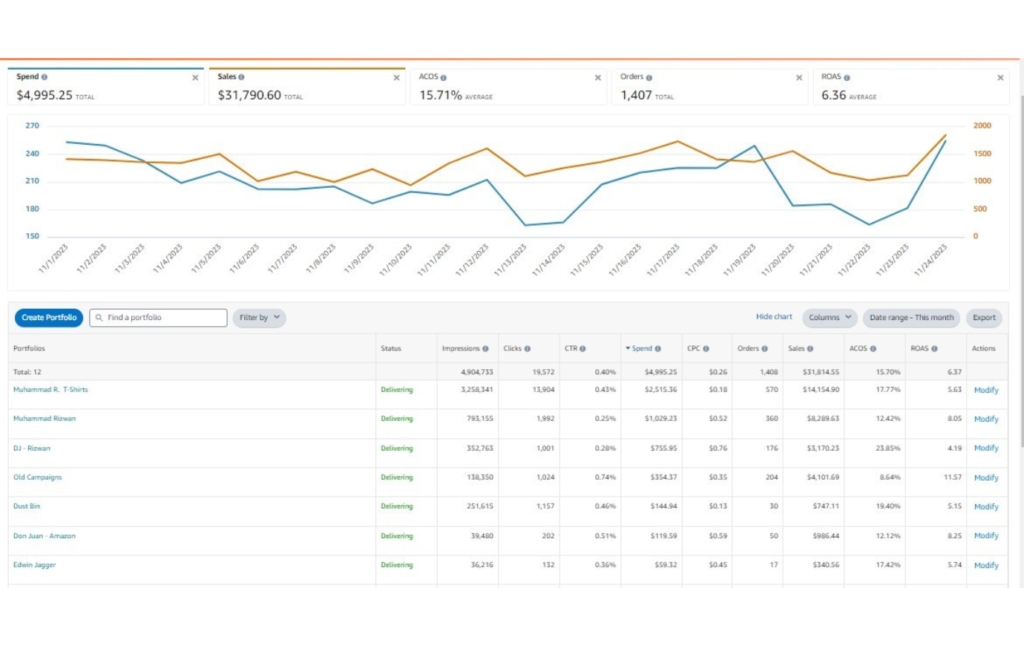Viewport: 1024px width, 646px height.
Task: Select the Spend metric card
Action: 106,86
